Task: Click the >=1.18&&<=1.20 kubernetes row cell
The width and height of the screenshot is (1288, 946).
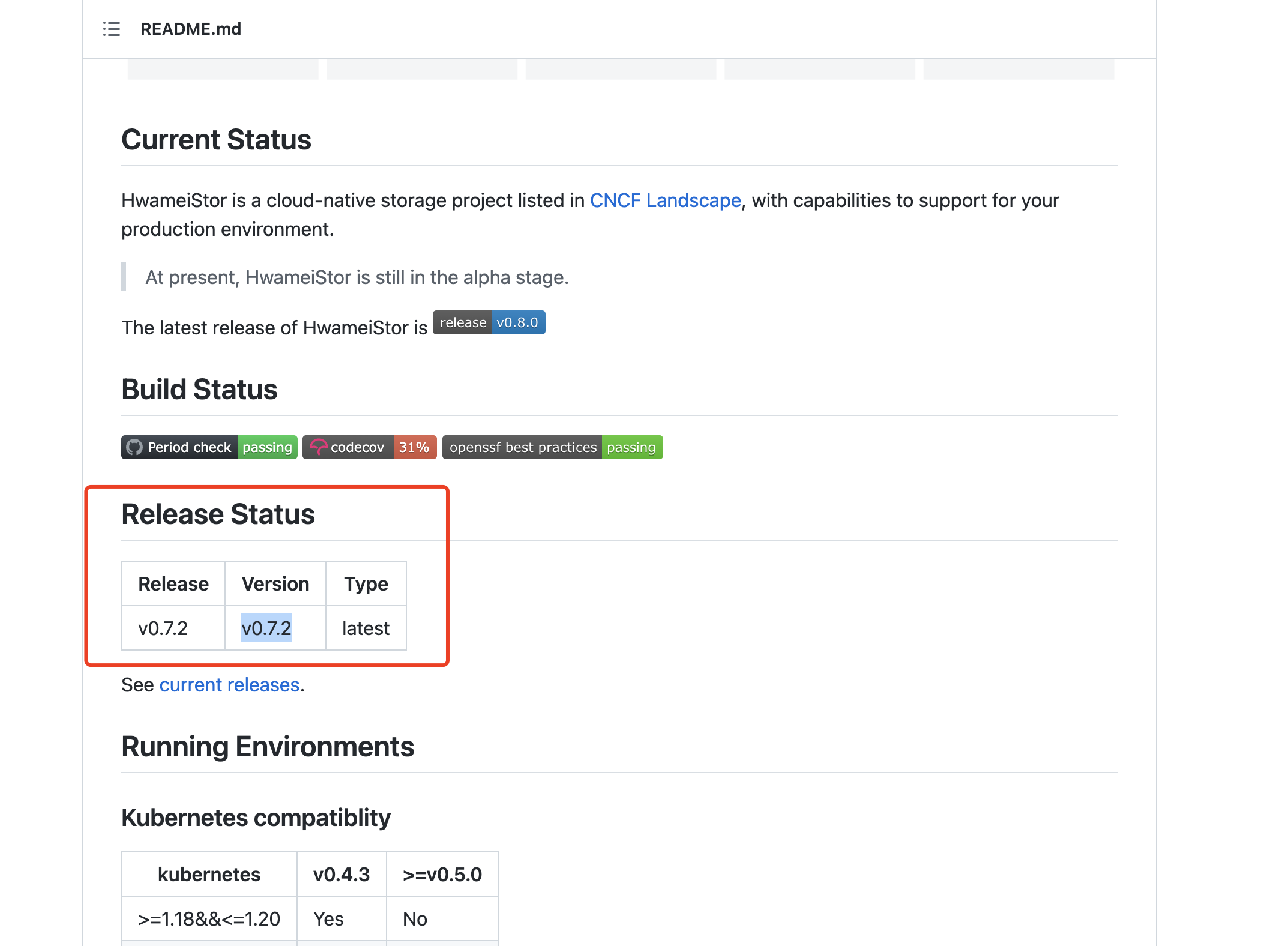Action: [208, 918]
